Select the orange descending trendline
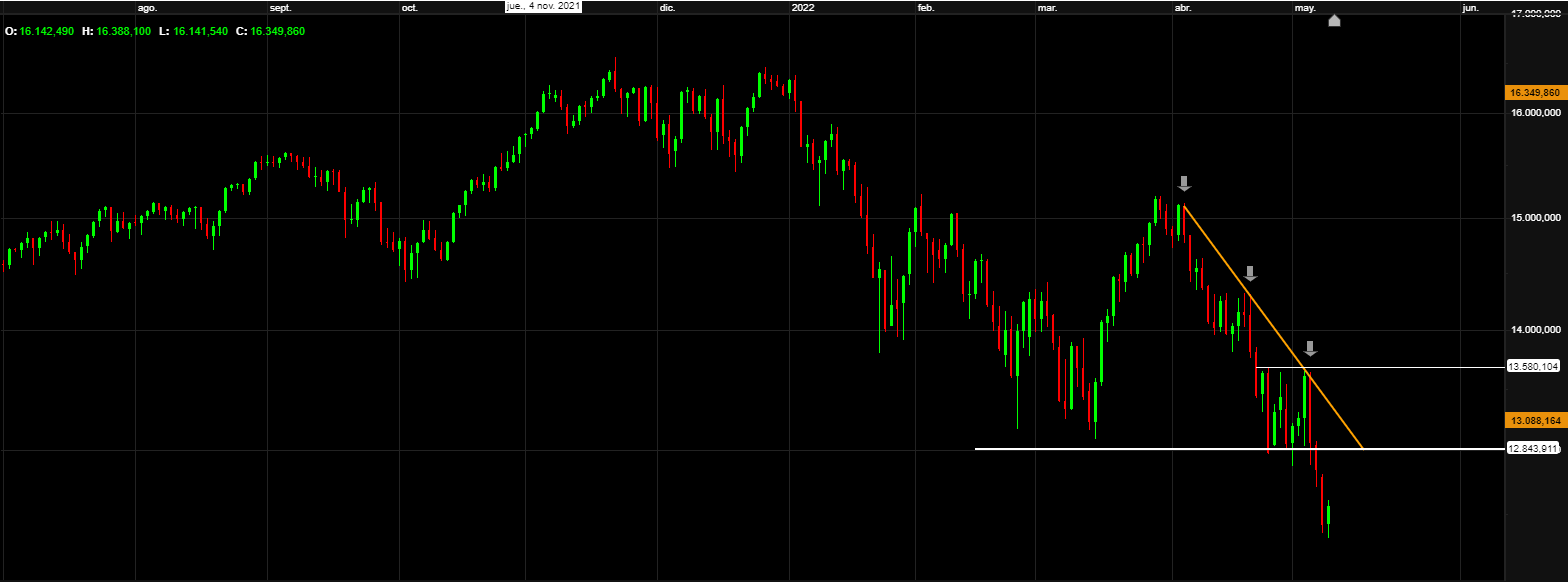Screen dimensions: 1568x582 click(x=1272, y=325)
